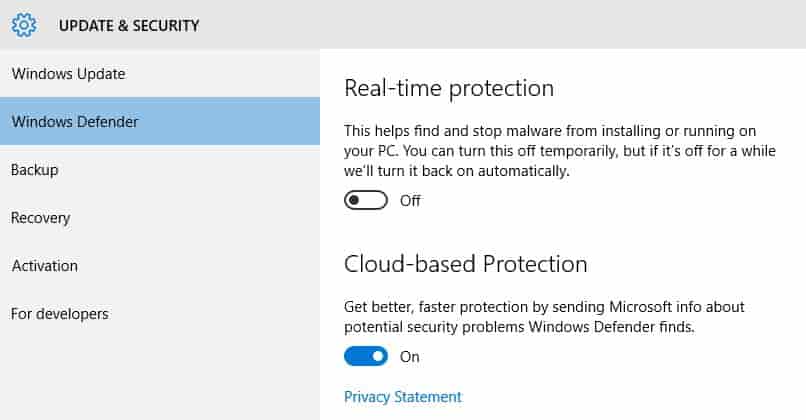Click the empty sidebar area below For developers

tap(160, 379)
